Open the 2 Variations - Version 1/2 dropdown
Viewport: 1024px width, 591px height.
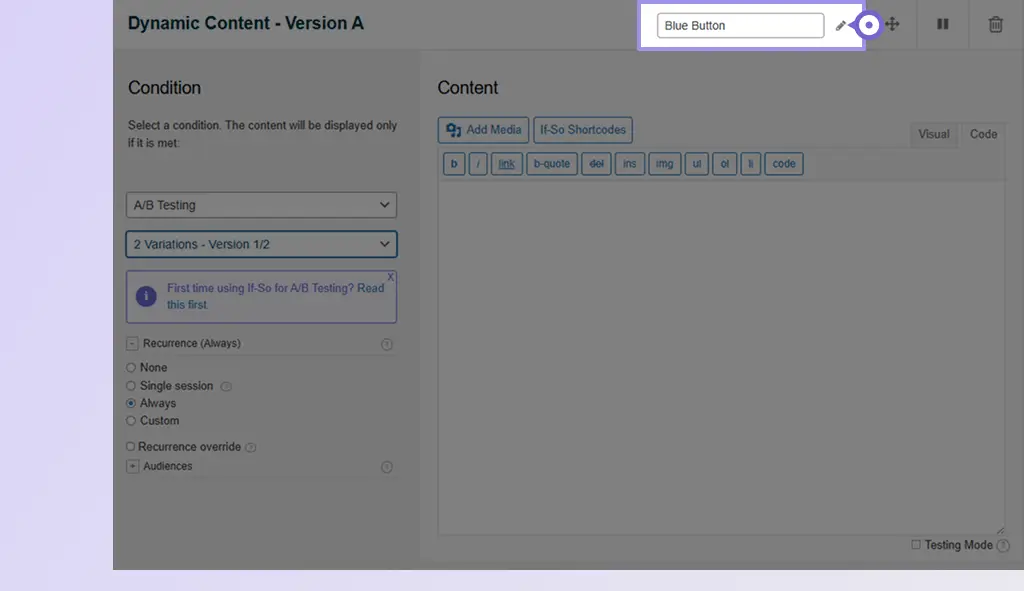261,244
